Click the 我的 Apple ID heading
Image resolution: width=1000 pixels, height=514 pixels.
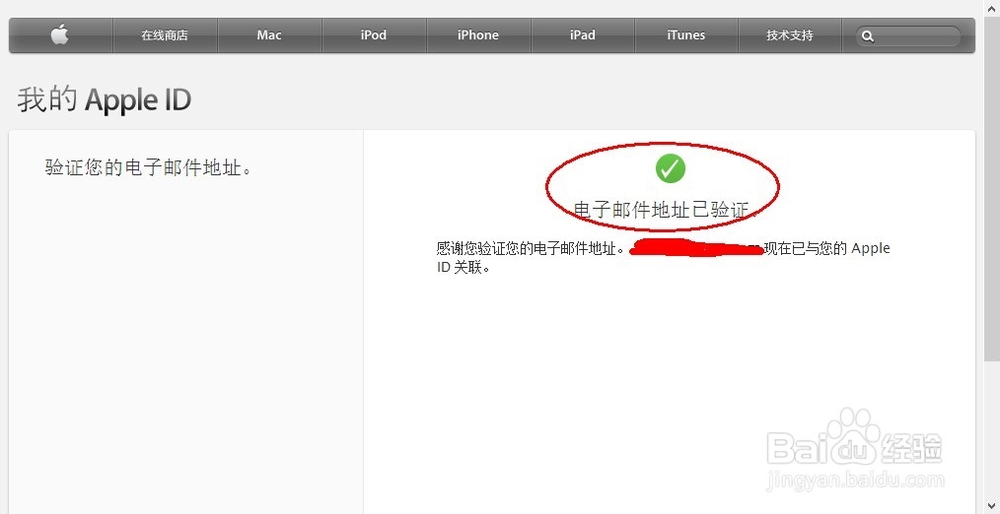[x=104, y=100]
